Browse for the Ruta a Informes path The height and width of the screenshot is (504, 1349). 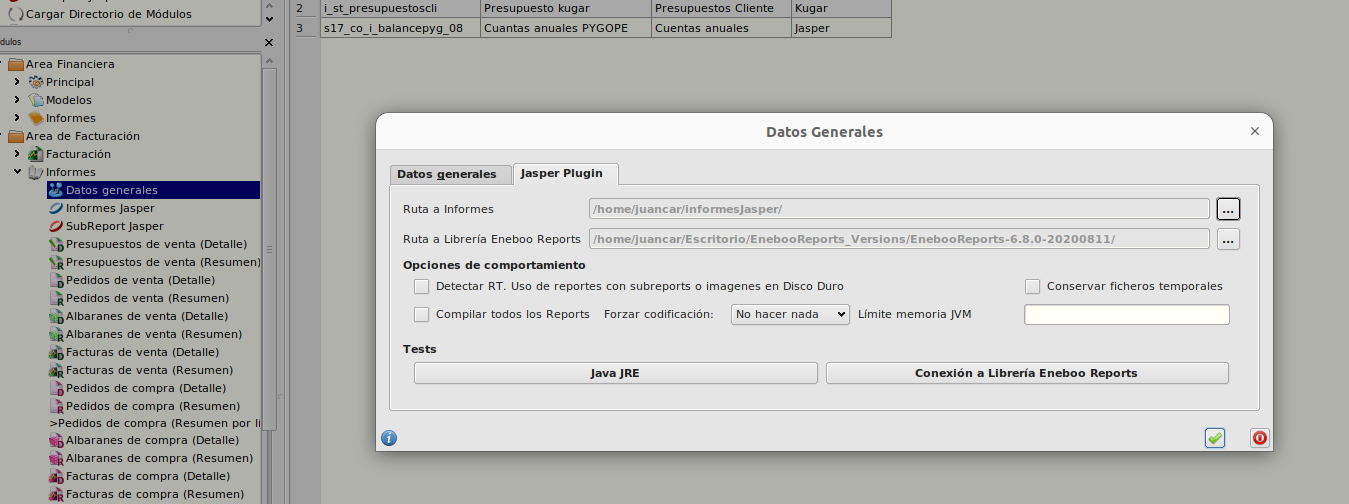[1229, 209]
